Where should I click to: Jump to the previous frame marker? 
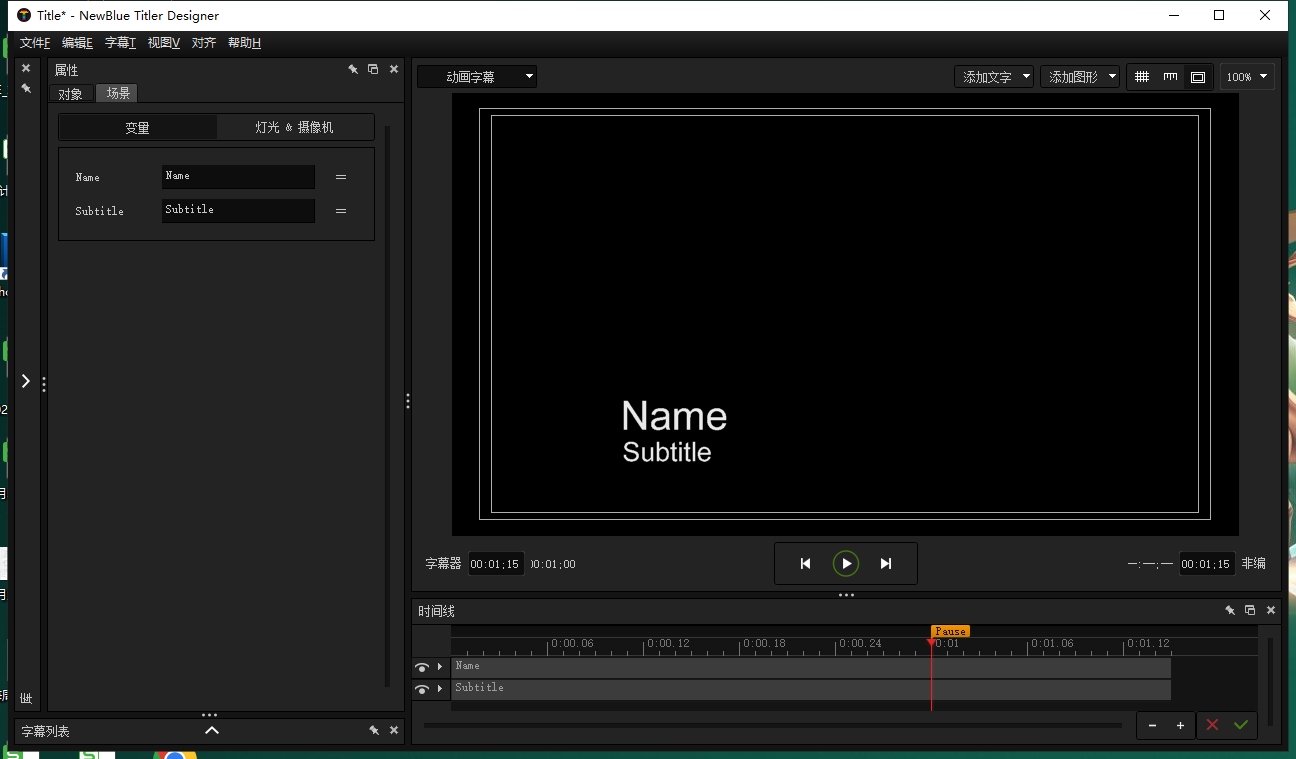tap(805, 564)
